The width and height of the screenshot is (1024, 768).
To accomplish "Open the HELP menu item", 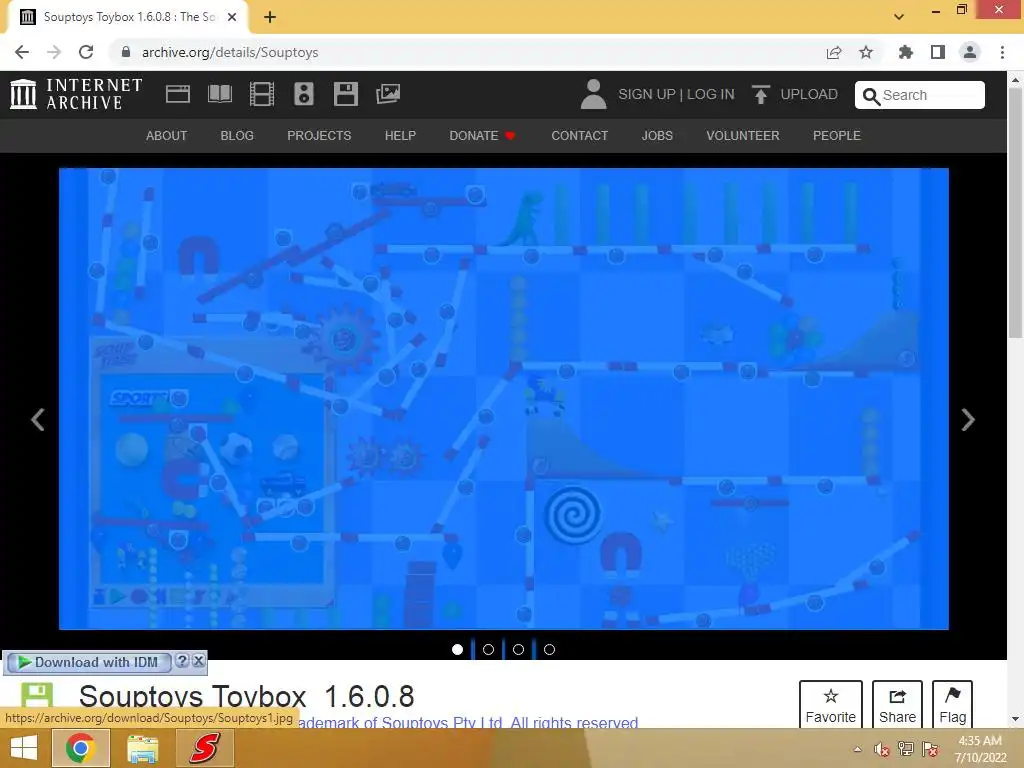I will click(400, 136).
